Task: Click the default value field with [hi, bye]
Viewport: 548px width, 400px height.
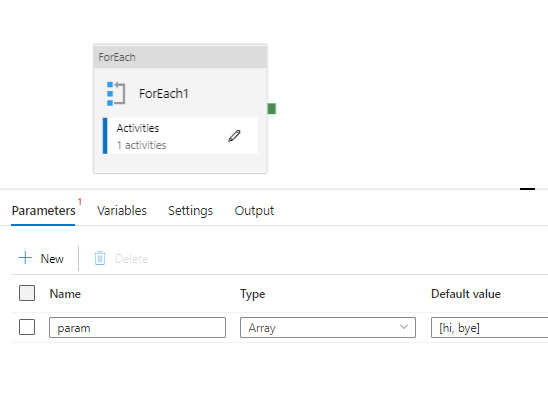Action: (x=490, y=328)
